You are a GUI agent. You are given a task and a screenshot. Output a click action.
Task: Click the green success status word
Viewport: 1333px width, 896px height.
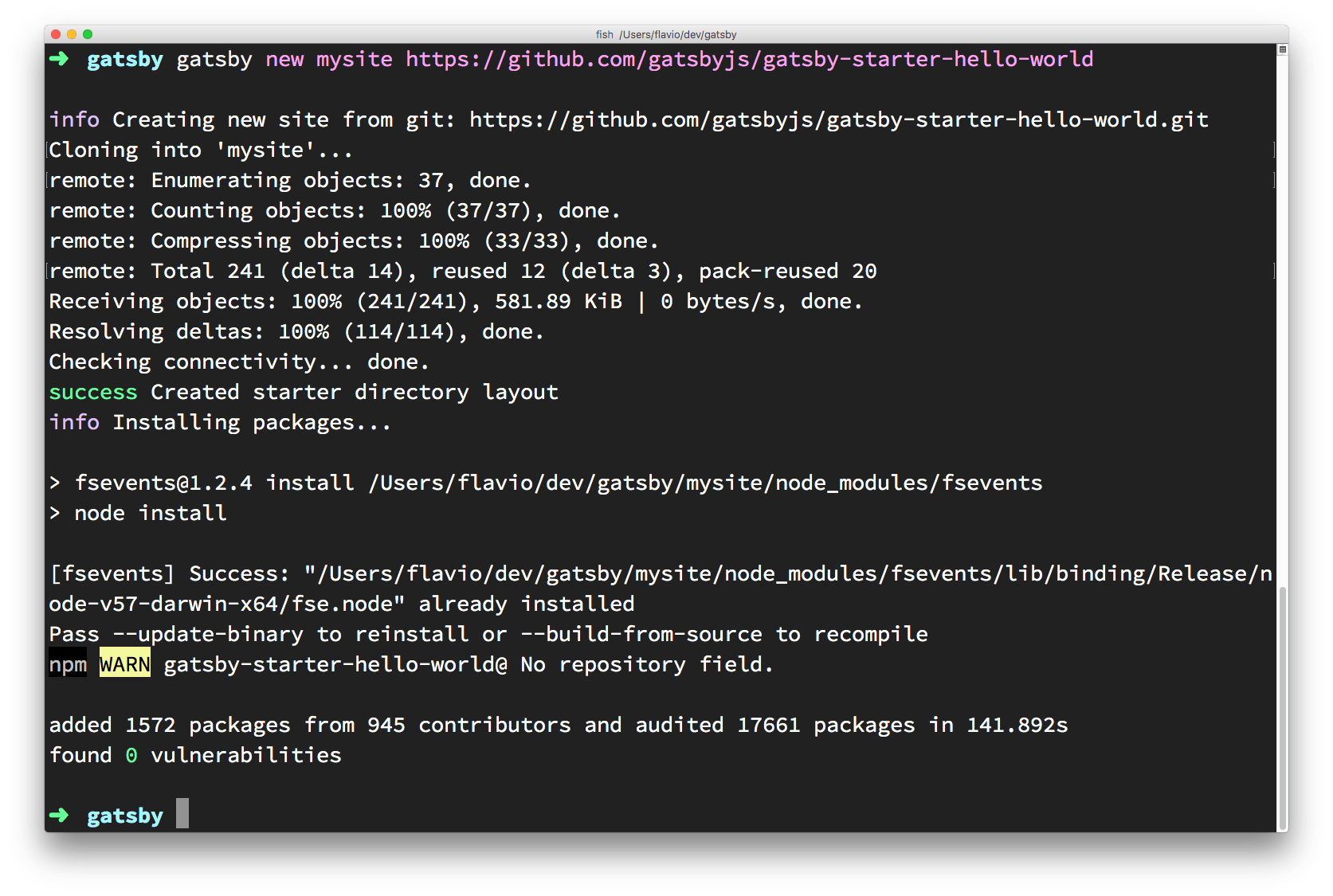point(93,392)
